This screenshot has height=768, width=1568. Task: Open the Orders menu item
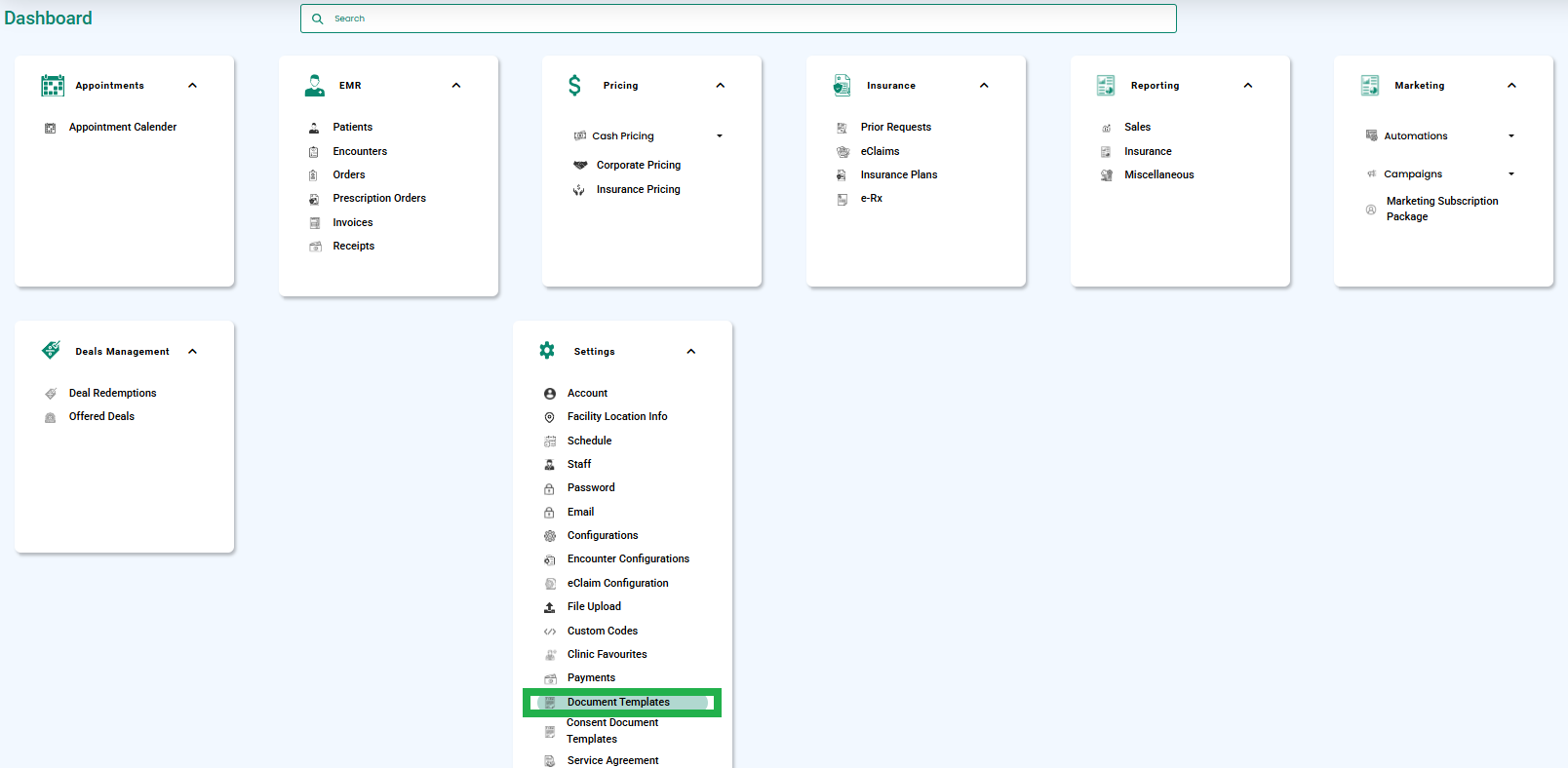[349, 175]
